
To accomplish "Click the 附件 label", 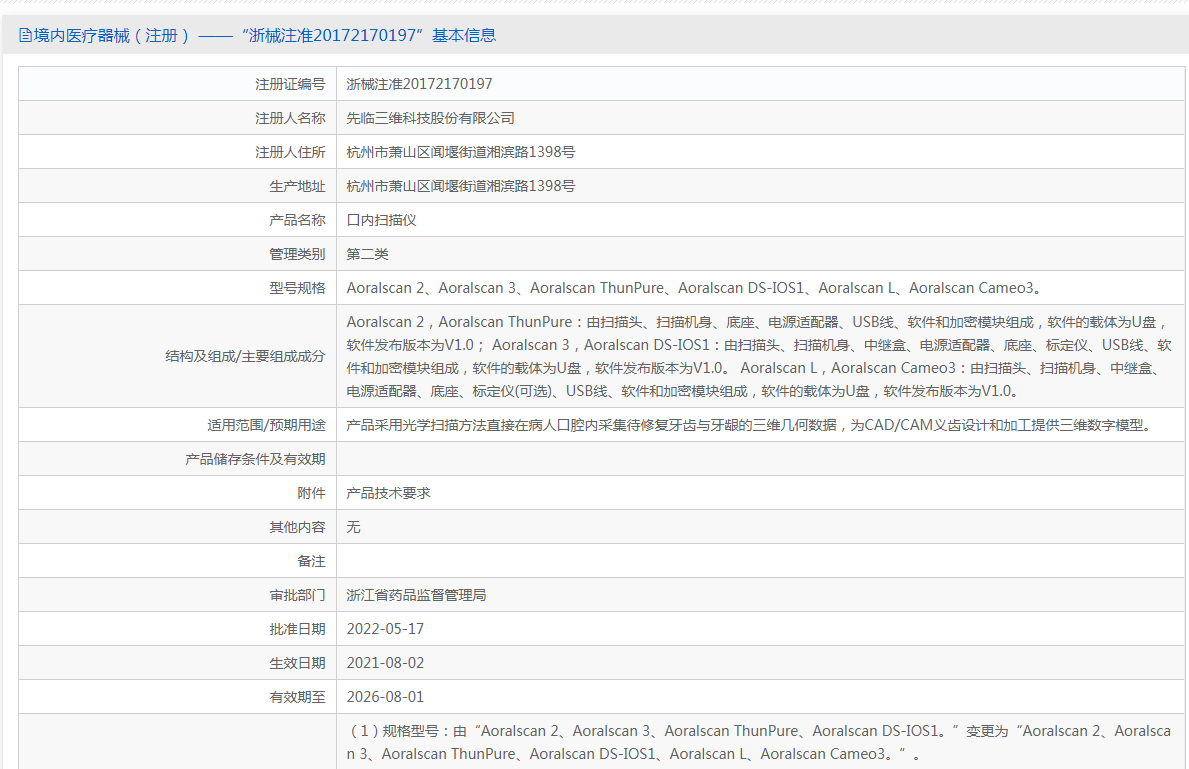I will tap(312, 494).
